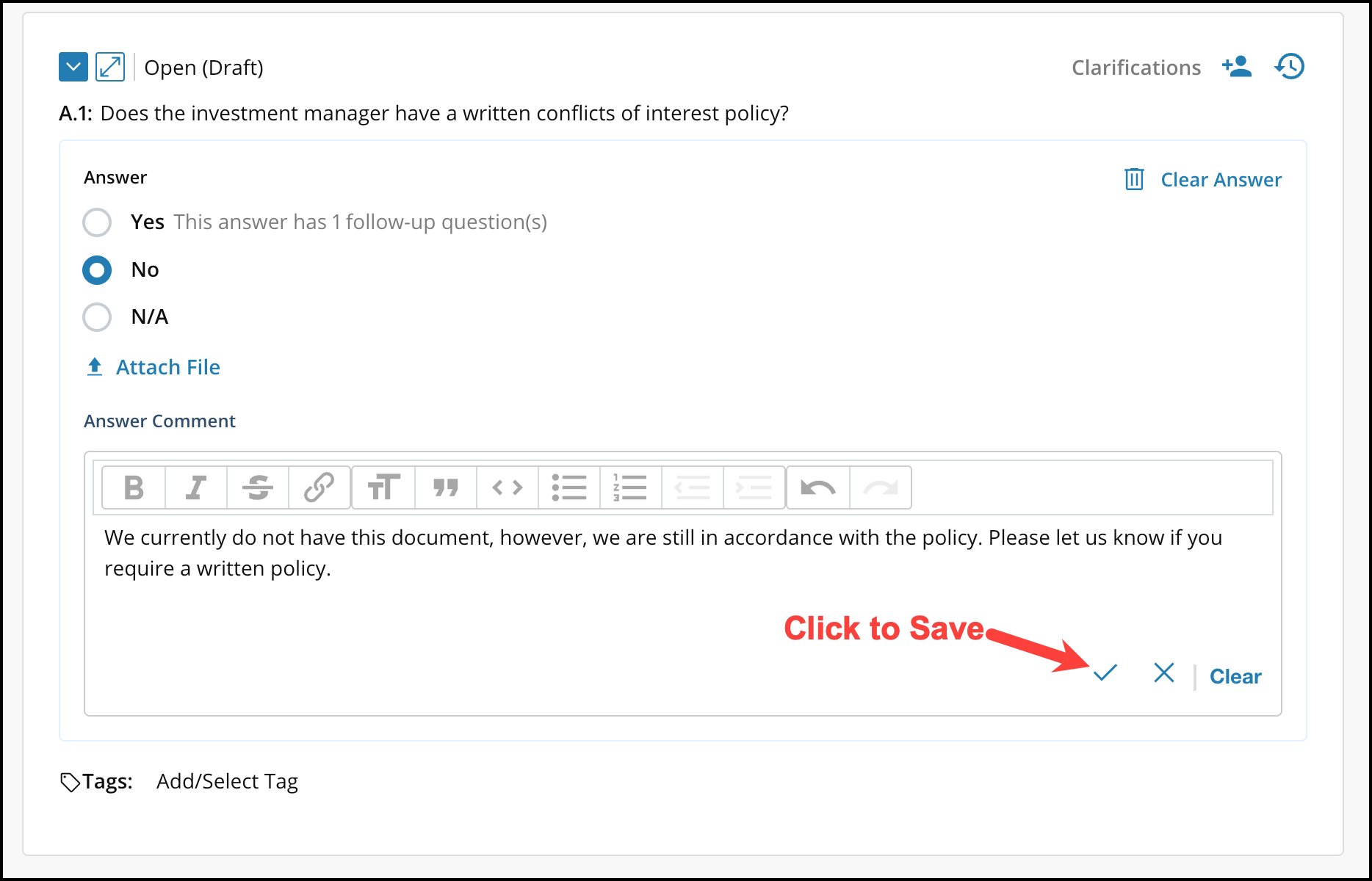Viewport: 1372px width, 881px height.
Task: Click the Attach File link
Action: 168,367
